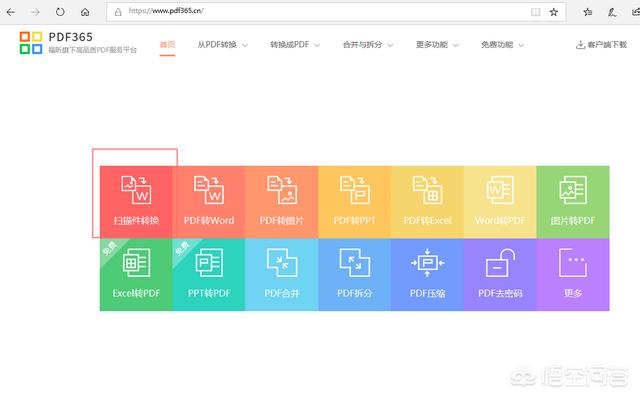
Task: Open the favorites list icon
Action: point(587,12)
